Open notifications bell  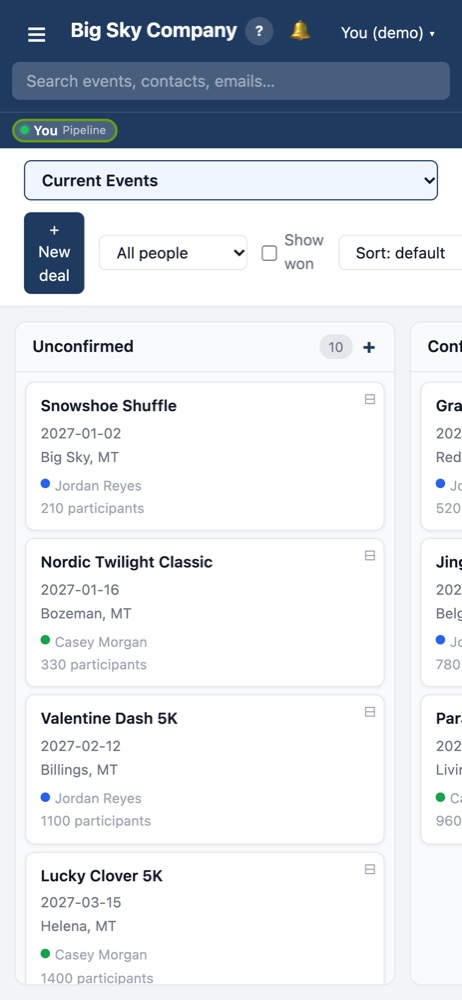click(x=301, y=31)
